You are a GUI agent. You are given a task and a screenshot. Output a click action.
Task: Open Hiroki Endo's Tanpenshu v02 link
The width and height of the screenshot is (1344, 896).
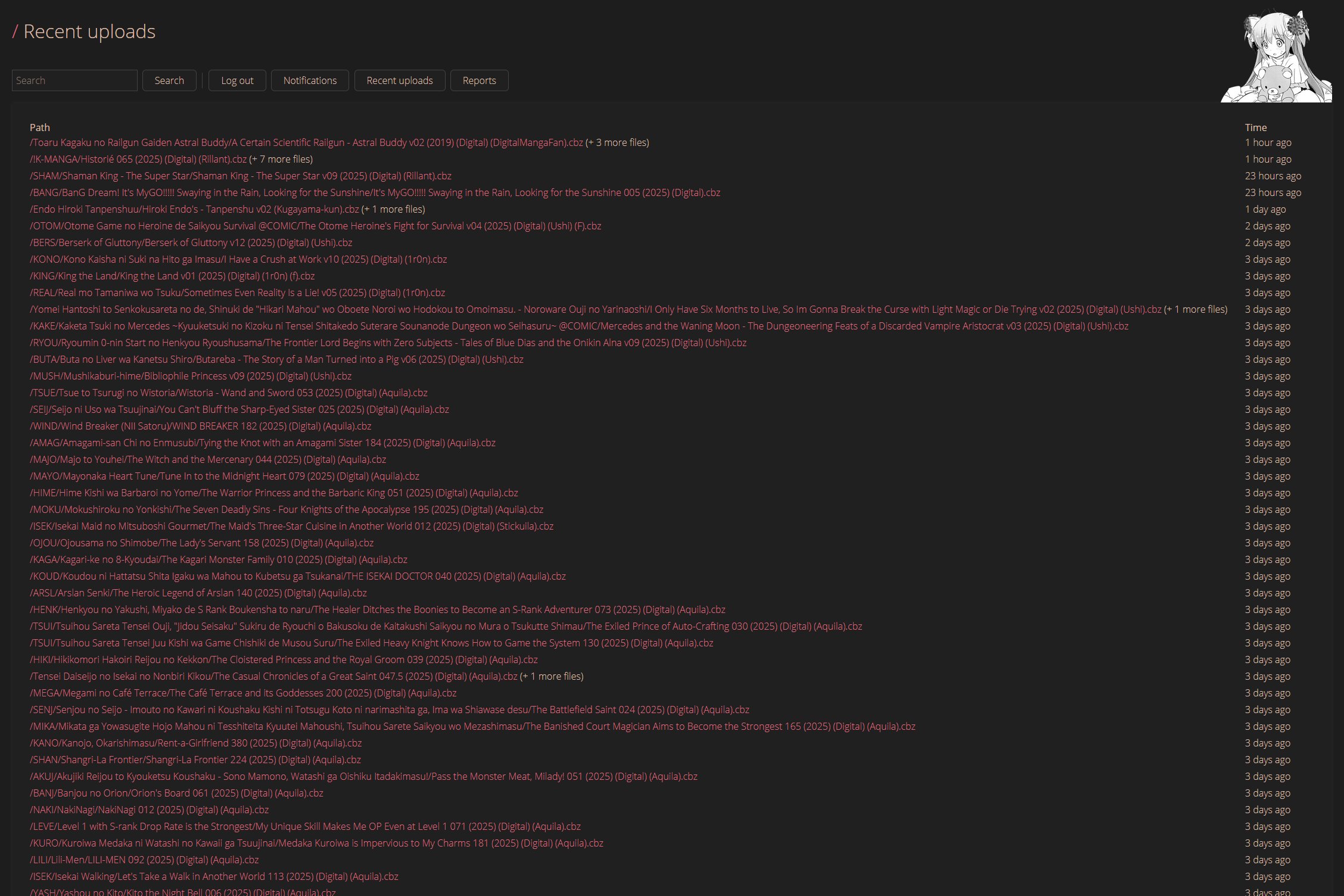tap(194, 209)
